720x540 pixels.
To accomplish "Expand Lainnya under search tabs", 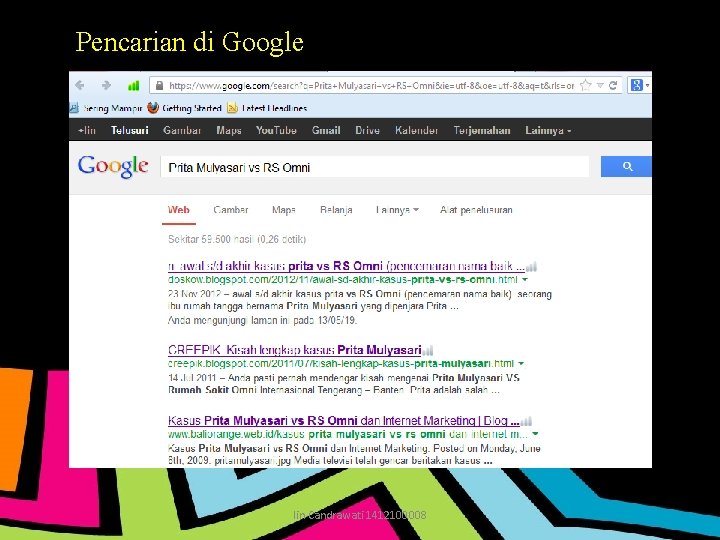I will [397, 210].
